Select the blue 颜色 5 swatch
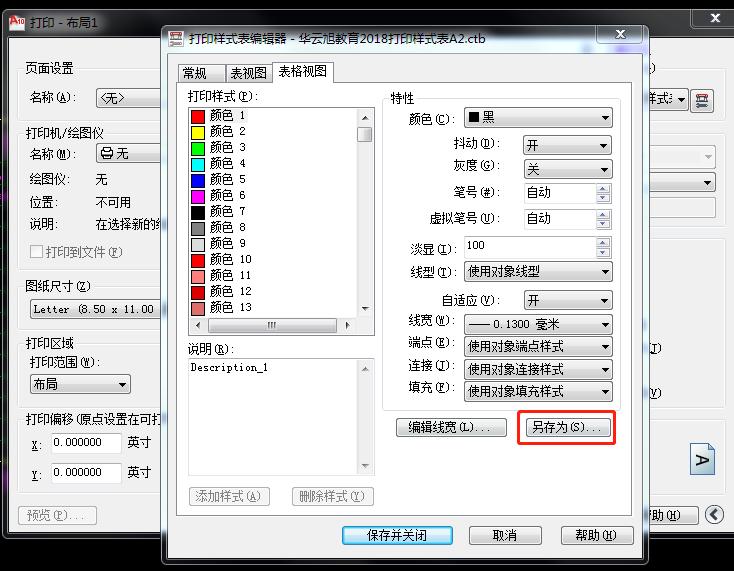Screen dimensions: 734x571 (198, 180)
